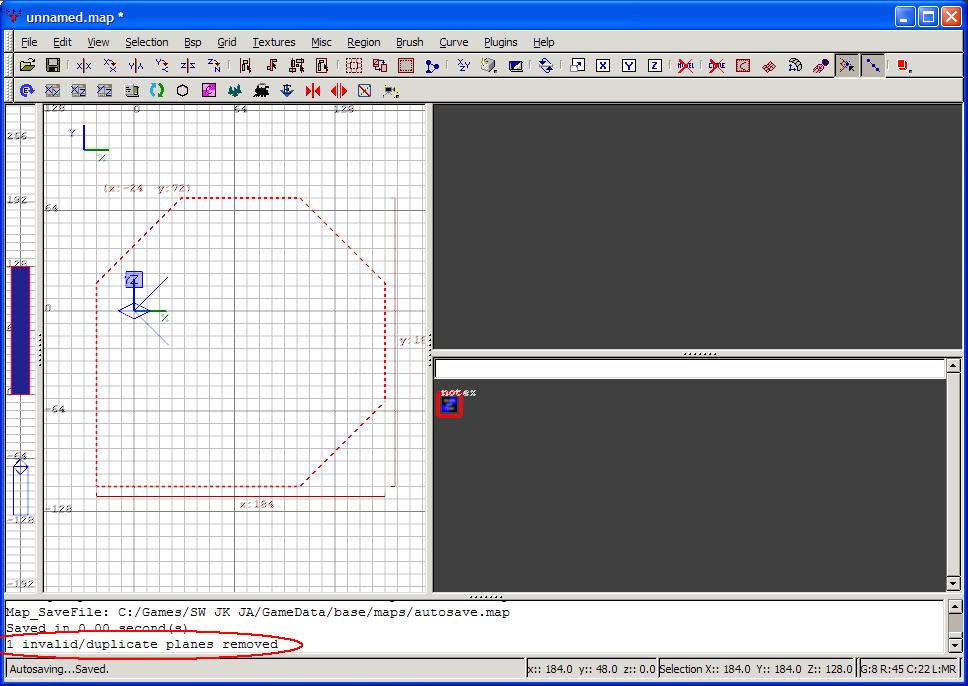Screen dimensions: 968x686
Task: Click the texture browser scrollbar down arrow
Action: (x=953, y=583)
